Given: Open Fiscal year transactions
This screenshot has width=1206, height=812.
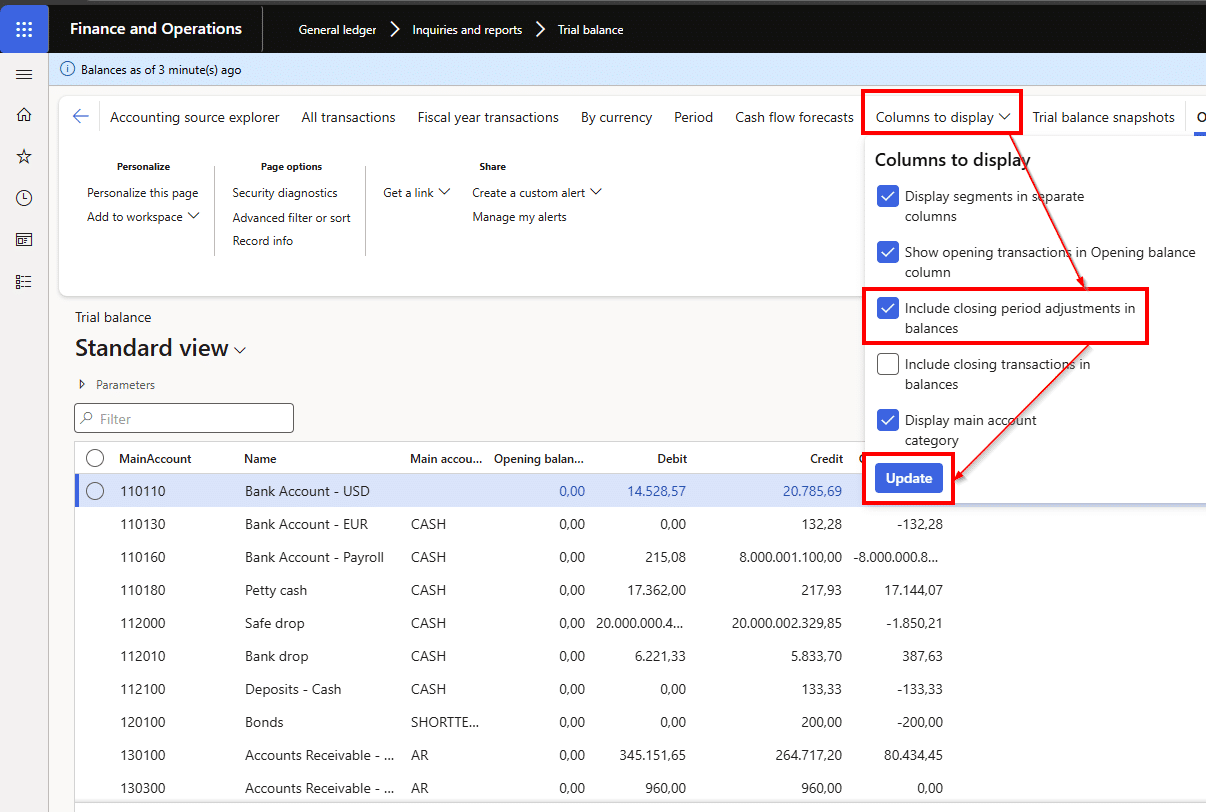Looking at the screenshot, I should [x=488, y=117].
